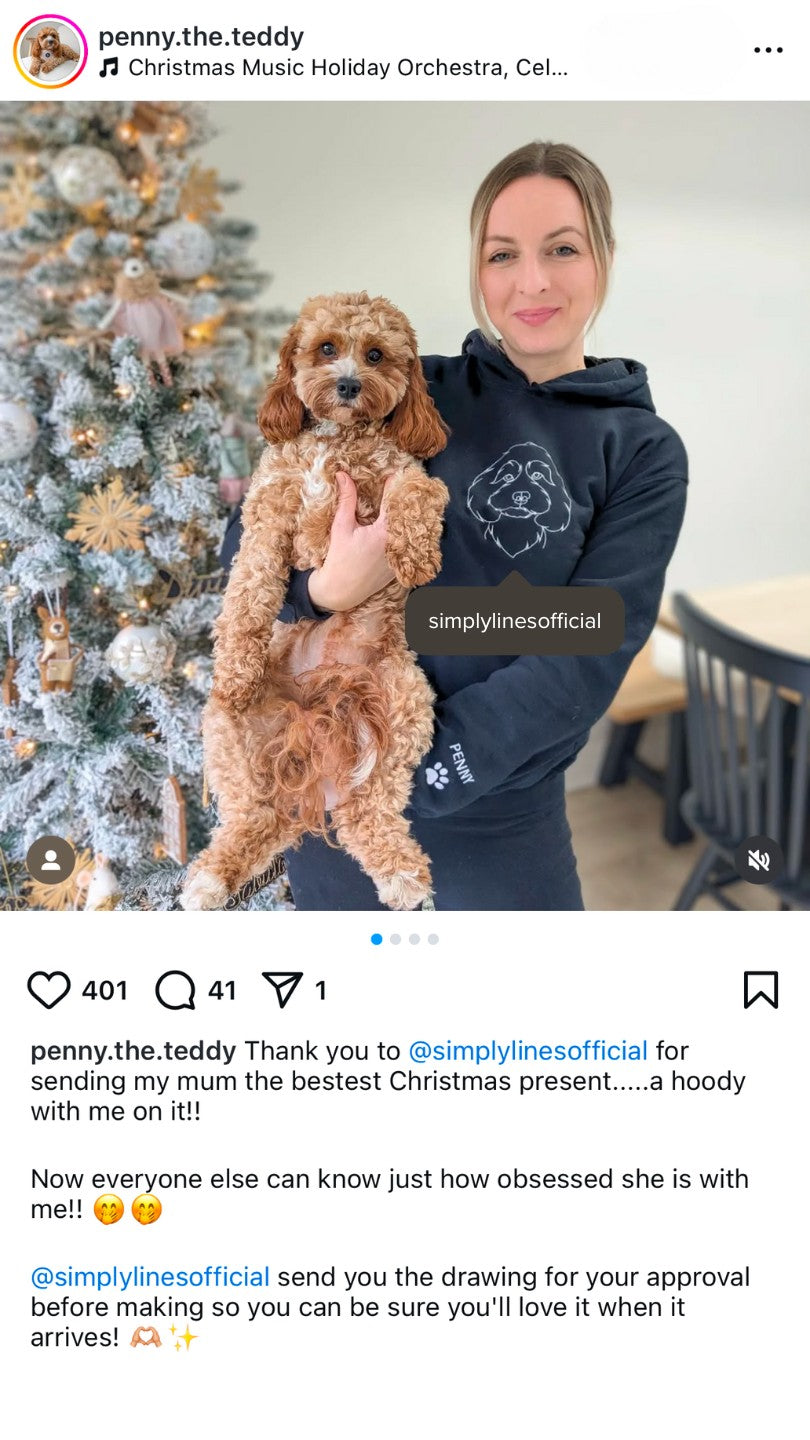Tap music note icon beside audio title
The height and width of the screenshot is (1440, 810).
click(x=109, y=68)
